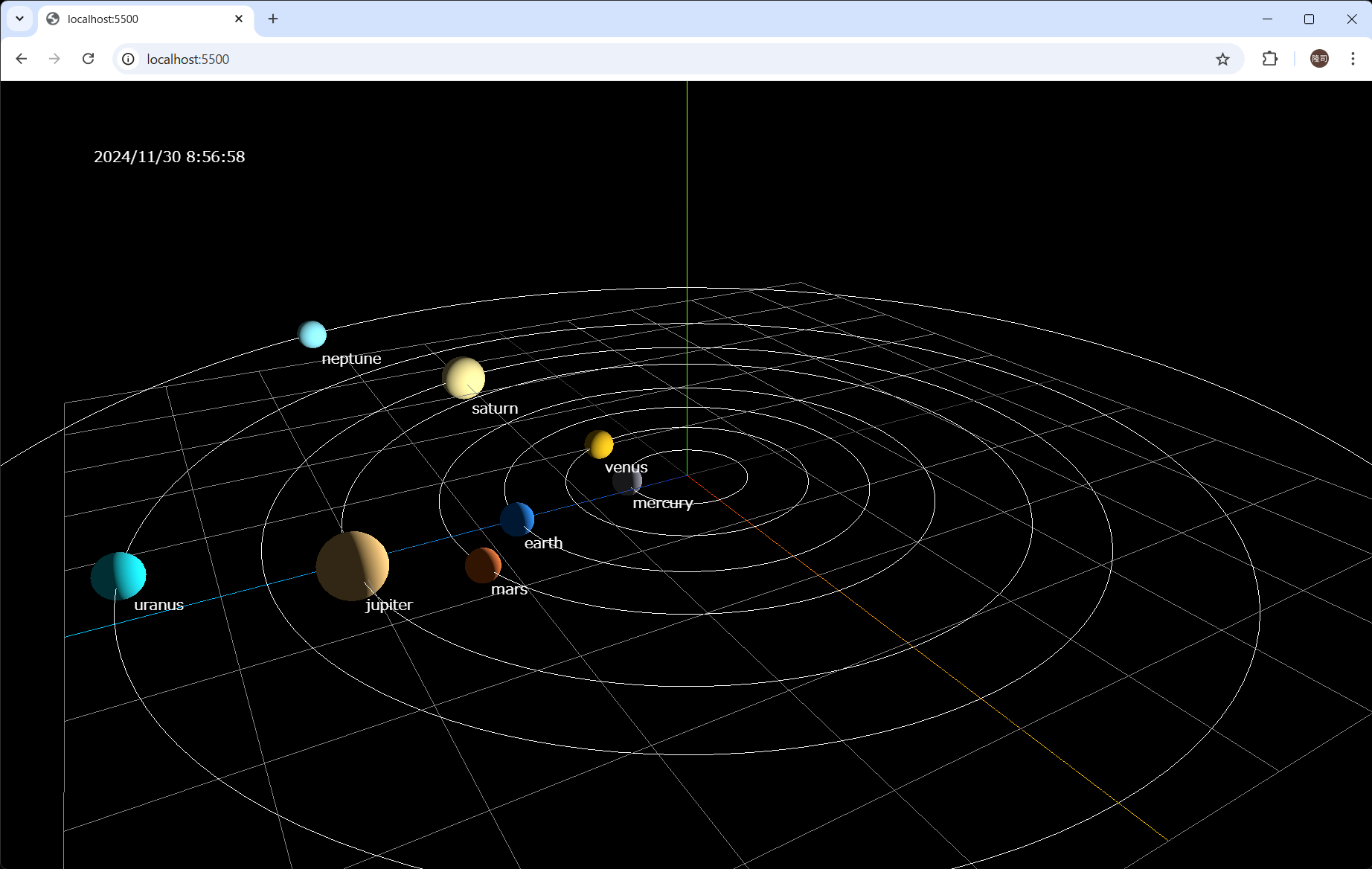Click the Uranus planet sphere
The height and width of the screenshot is (869, 1372).
(118, 575)
